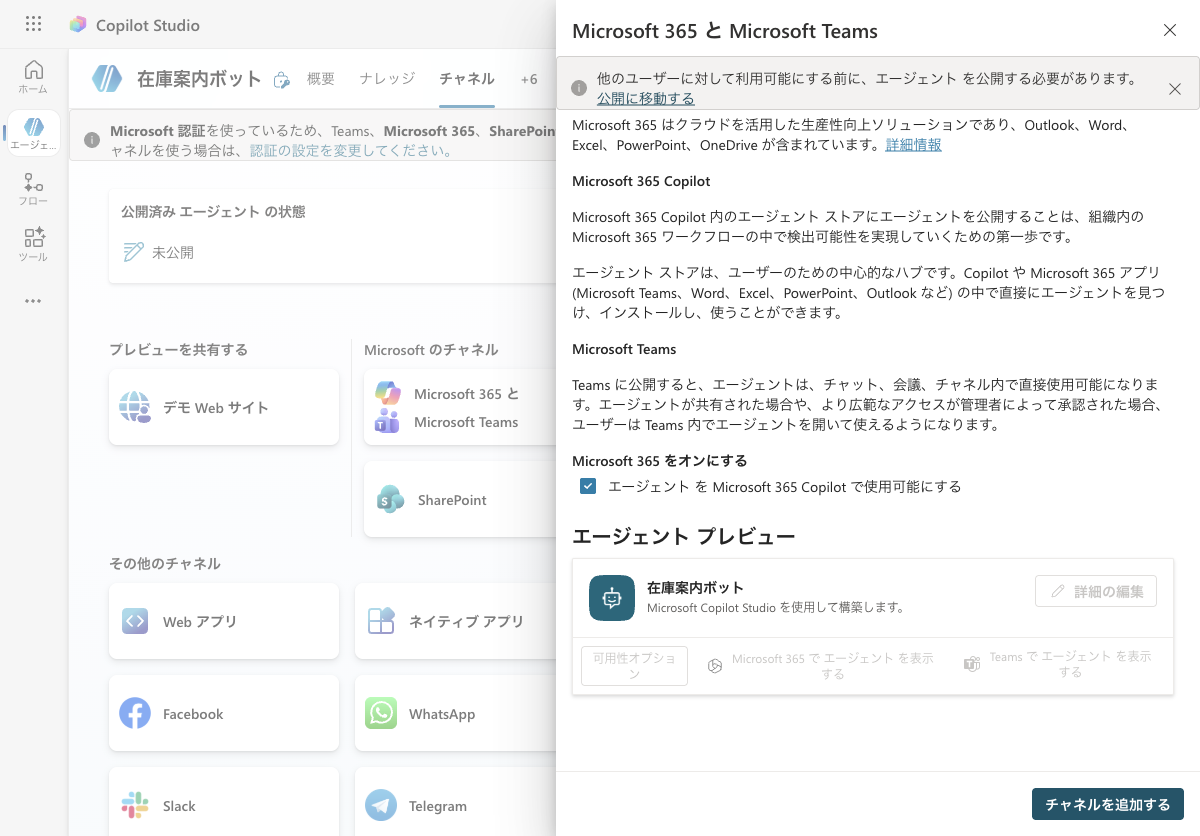Switch to the 概要 tab
Screen dimensions: 1200x836
click(321, 79)
